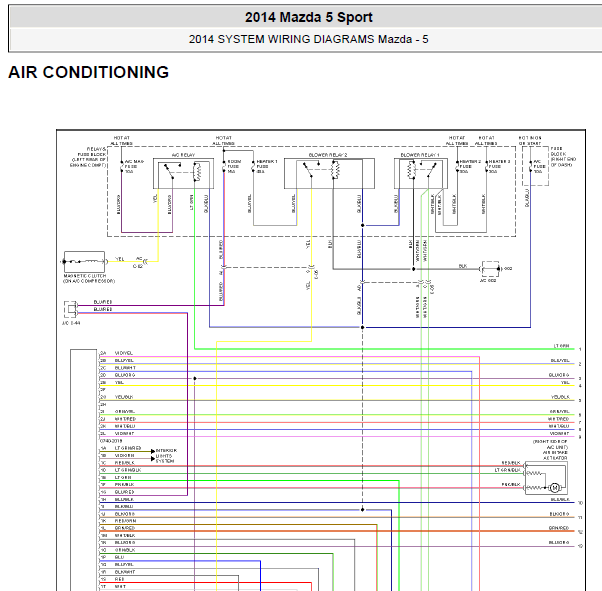Image resolution: width=602 pixels, height=591 pixels.
Task: Click the 'BLOWER RELAY 2' label
Action: 328,155
